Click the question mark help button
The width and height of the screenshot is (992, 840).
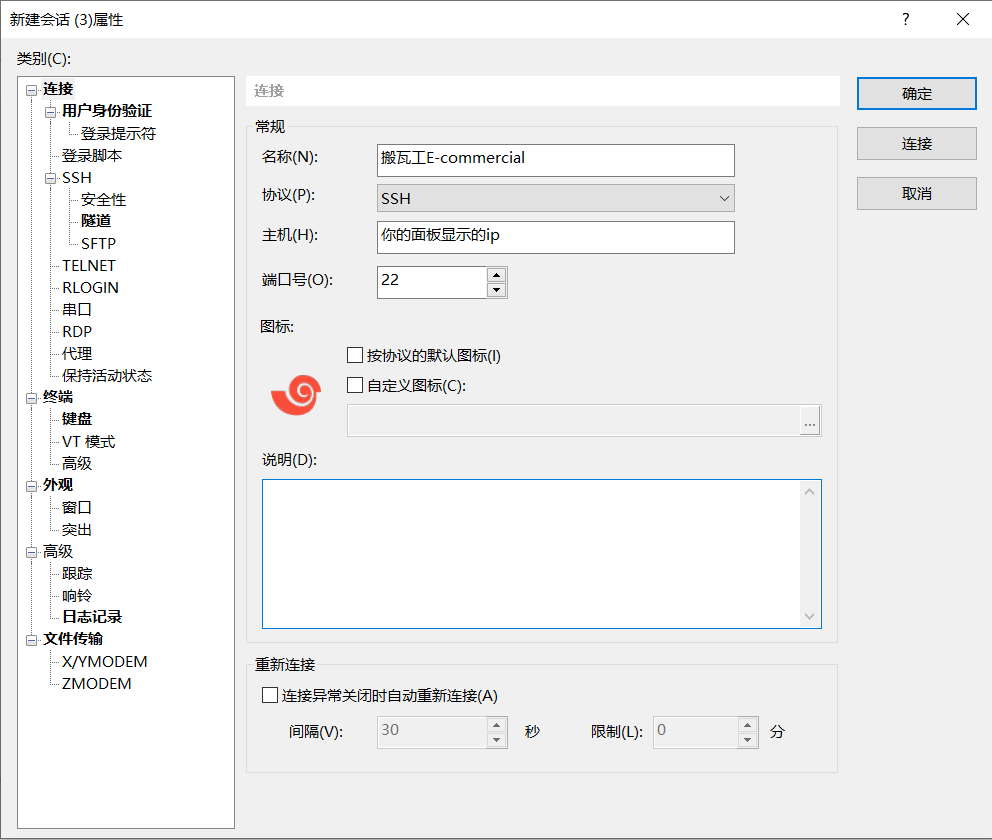tap(905, 19)
